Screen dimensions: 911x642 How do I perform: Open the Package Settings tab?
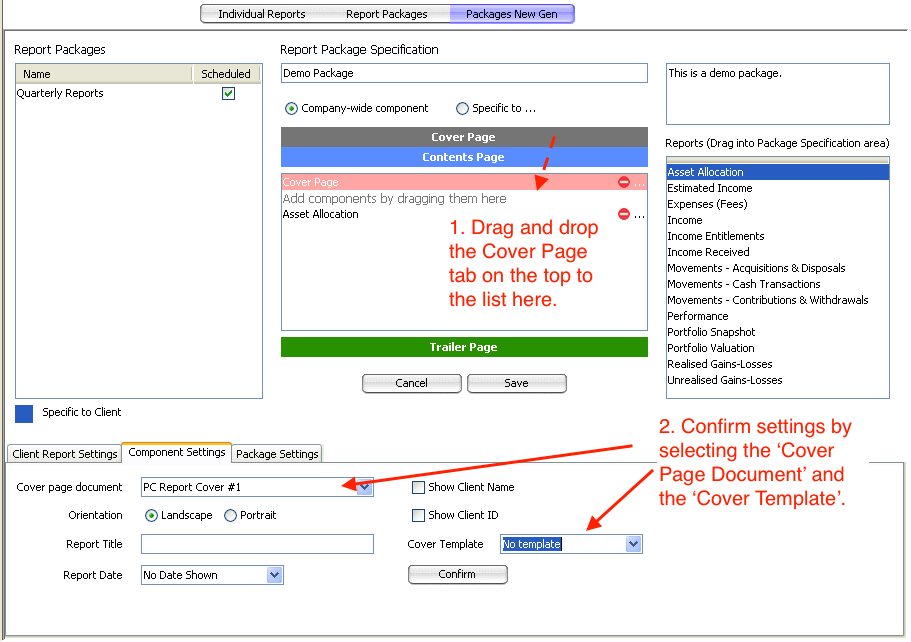click(277, 453)
